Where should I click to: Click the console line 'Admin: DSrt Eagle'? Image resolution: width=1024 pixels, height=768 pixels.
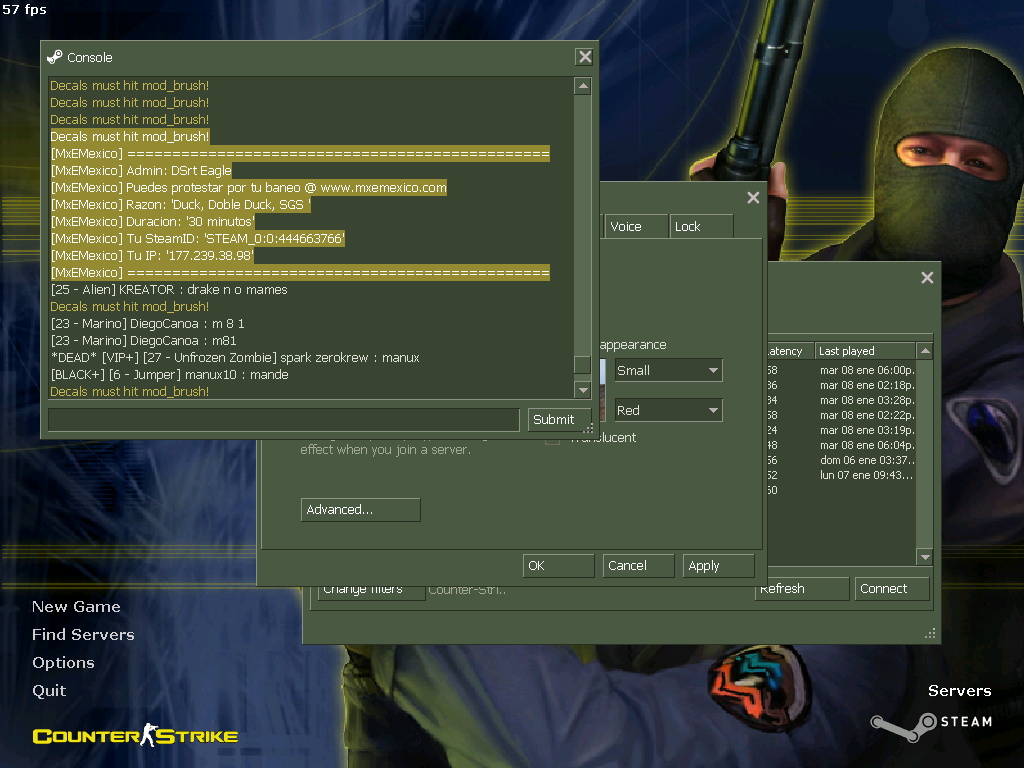click(141, 170)
